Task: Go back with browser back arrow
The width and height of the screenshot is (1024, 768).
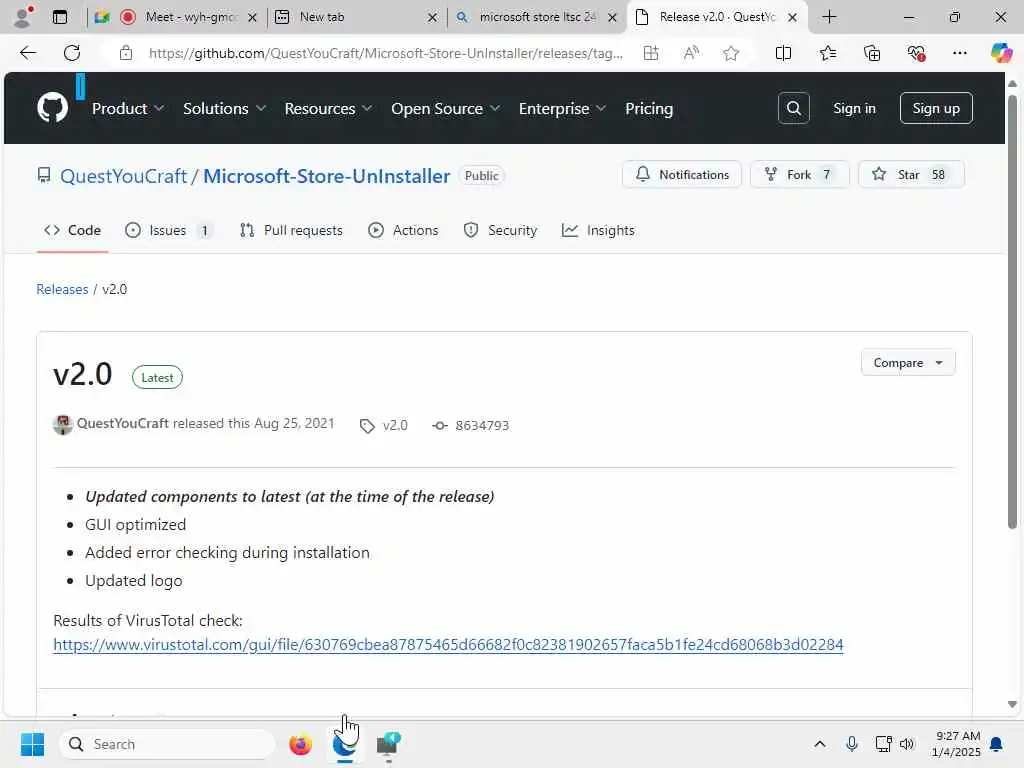Action: pyautogui.click(x=28, y=53)
